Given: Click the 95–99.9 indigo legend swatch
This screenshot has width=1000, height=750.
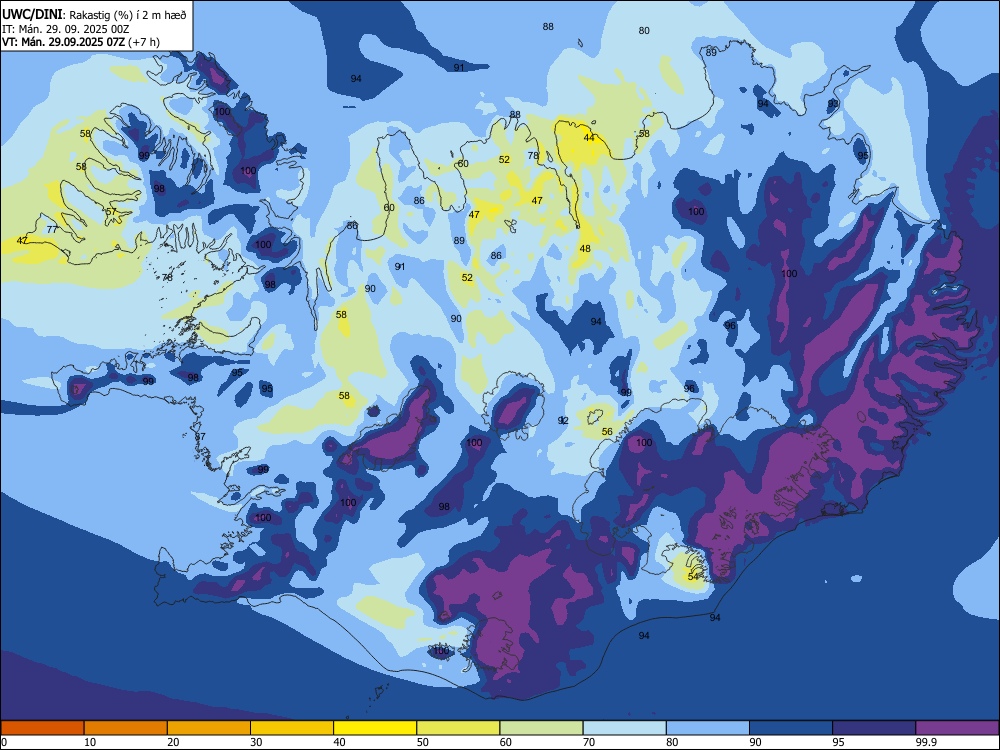Looking at the screenshot, I should tap(874, 728).
